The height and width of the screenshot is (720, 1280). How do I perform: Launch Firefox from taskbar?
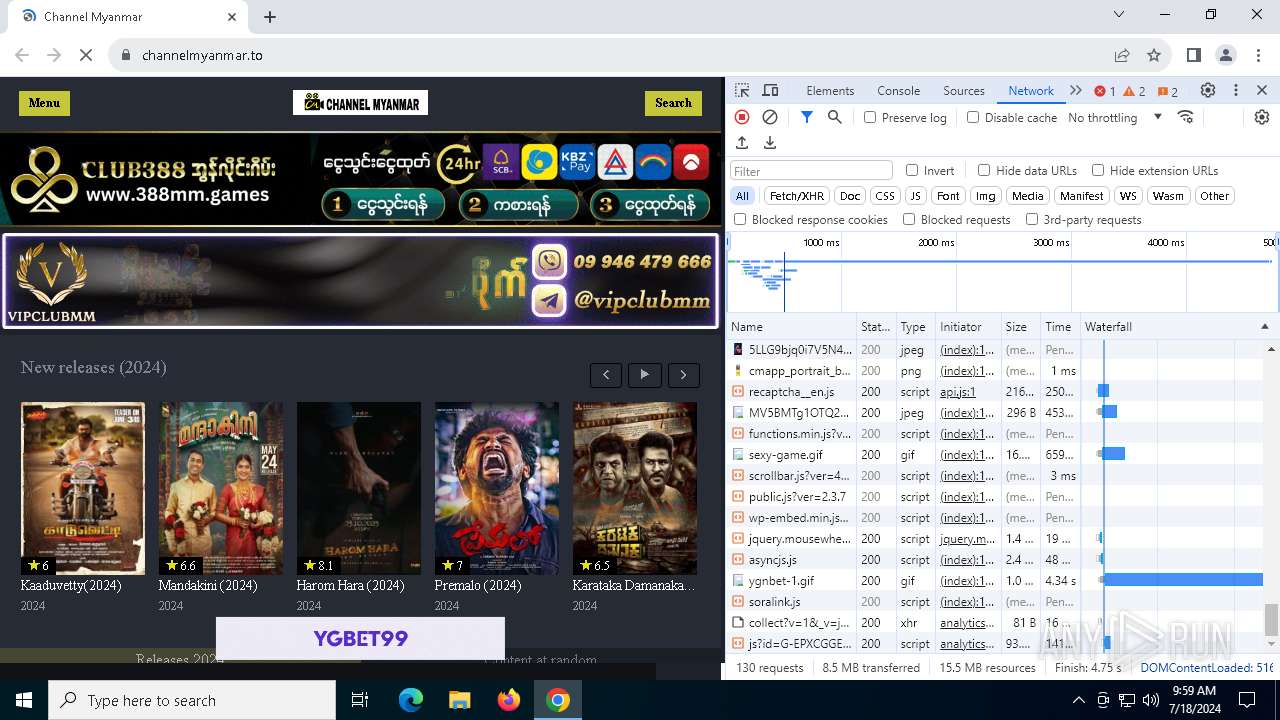point(509,700)
